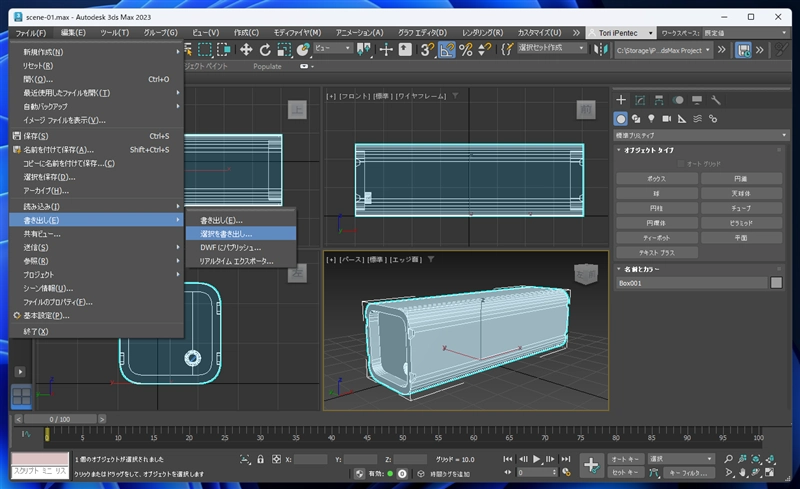Screen dimensions: 800x489
Task: Select Helpers category icon
Action: coord(682,119)
